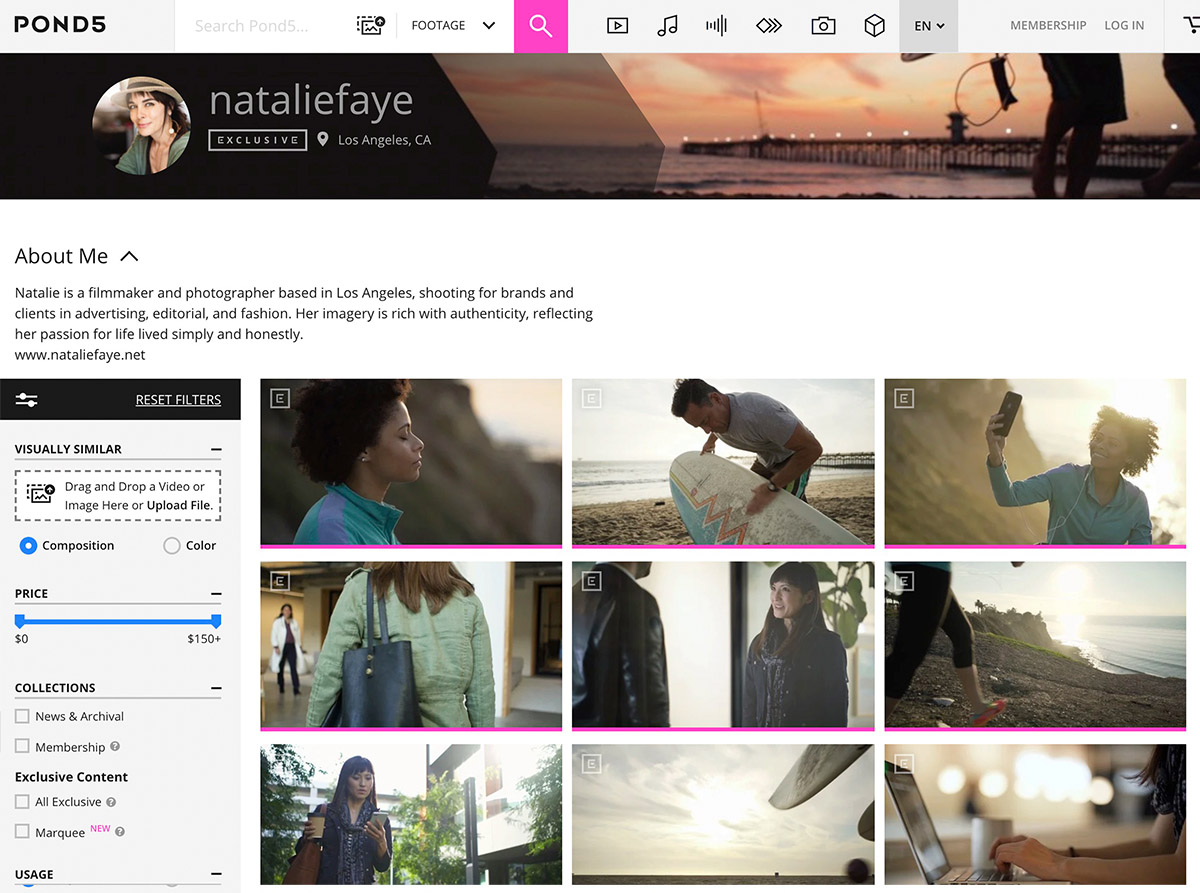This screenshot has height=893, width=1200.
Task: Click the maximum price slider handle
Action: [x=216, y=620]
